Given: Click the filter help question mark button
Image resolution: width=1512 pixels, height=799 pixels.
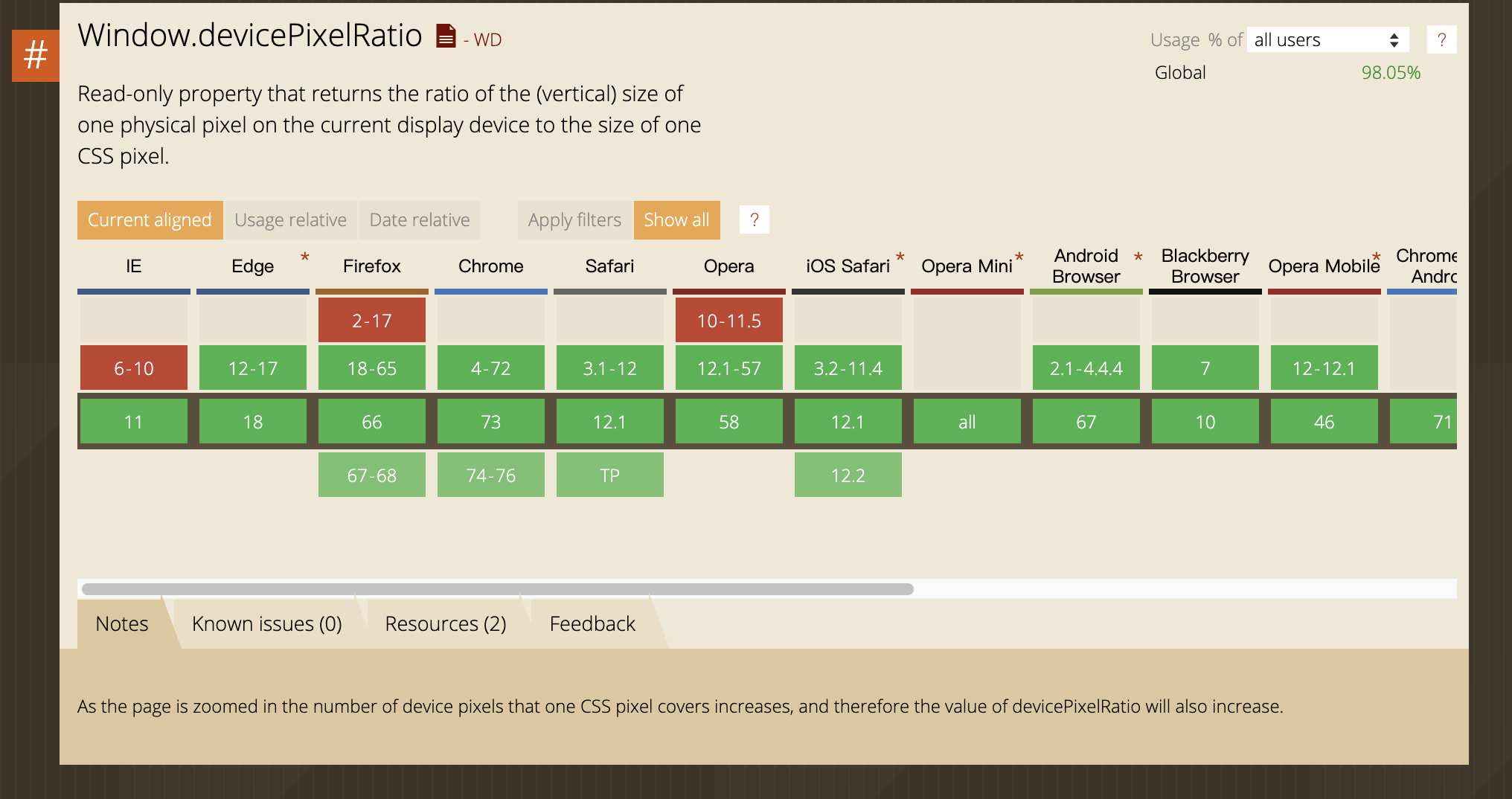Looking at the screenshot, I should (754, 219).
